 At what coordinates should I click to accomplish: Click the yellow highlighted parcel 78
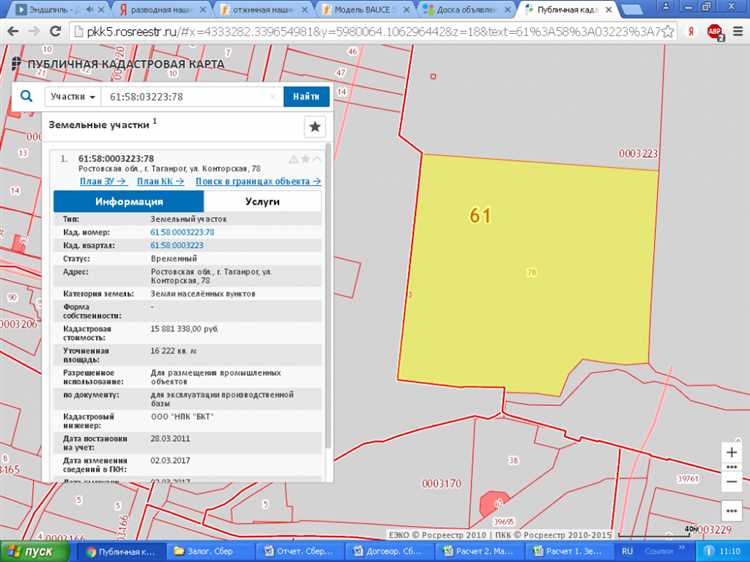pyautogui.click(x=531, y=273)
